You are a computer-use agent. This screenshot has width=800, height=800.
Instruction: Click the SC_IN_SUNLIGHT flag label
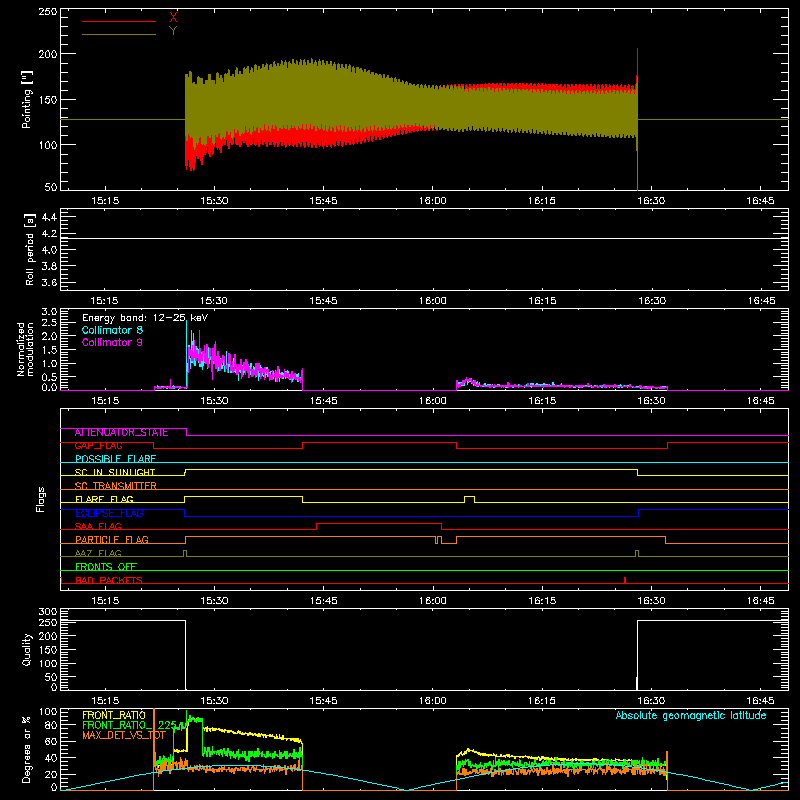[x=115, y=472]
